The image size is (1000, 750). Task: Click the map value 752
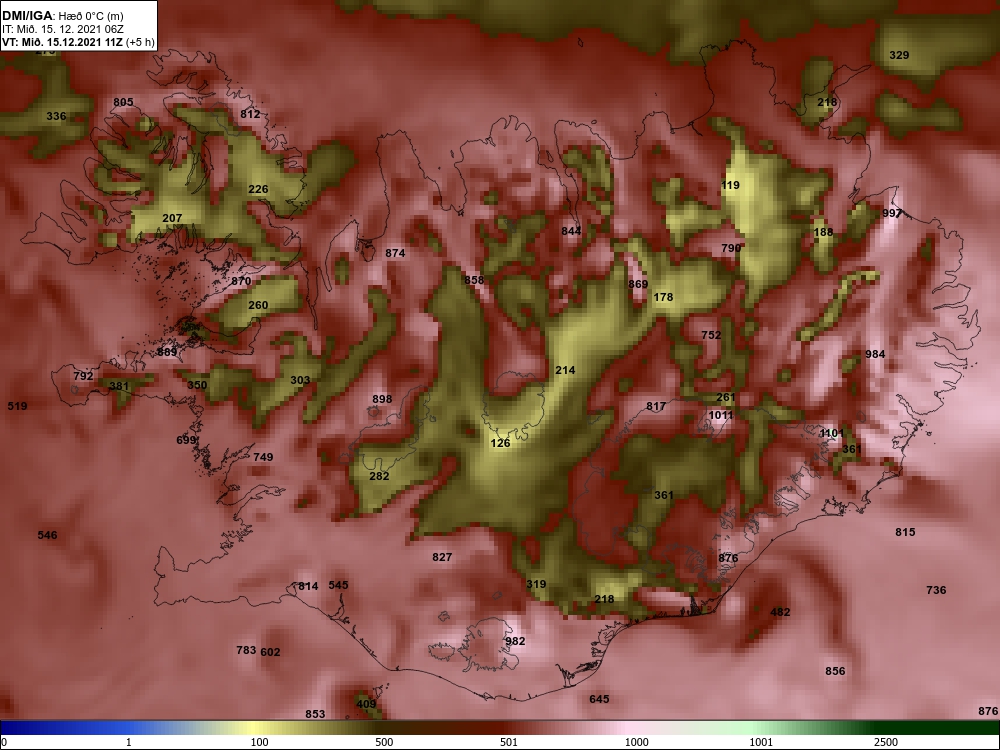point(711,335)
